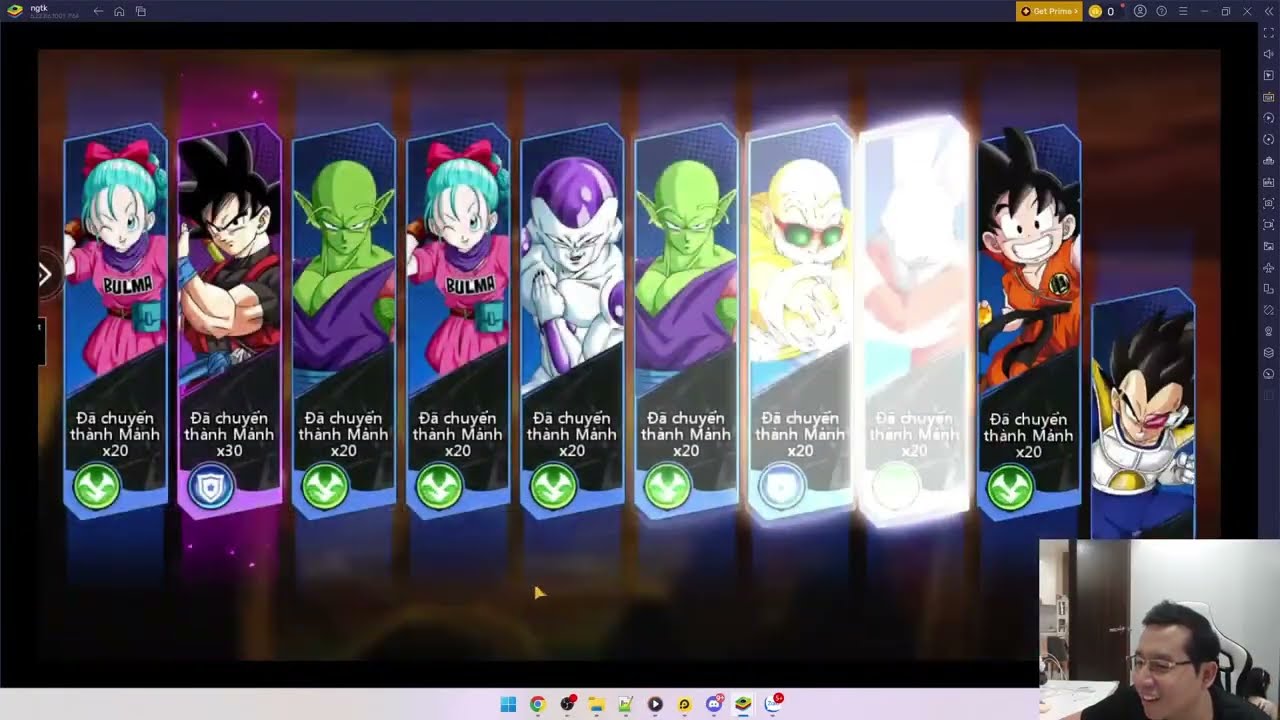Click the 'ngtk' window title text
The height and width of the screenshot is (720, 1280).
coord(38,7)
